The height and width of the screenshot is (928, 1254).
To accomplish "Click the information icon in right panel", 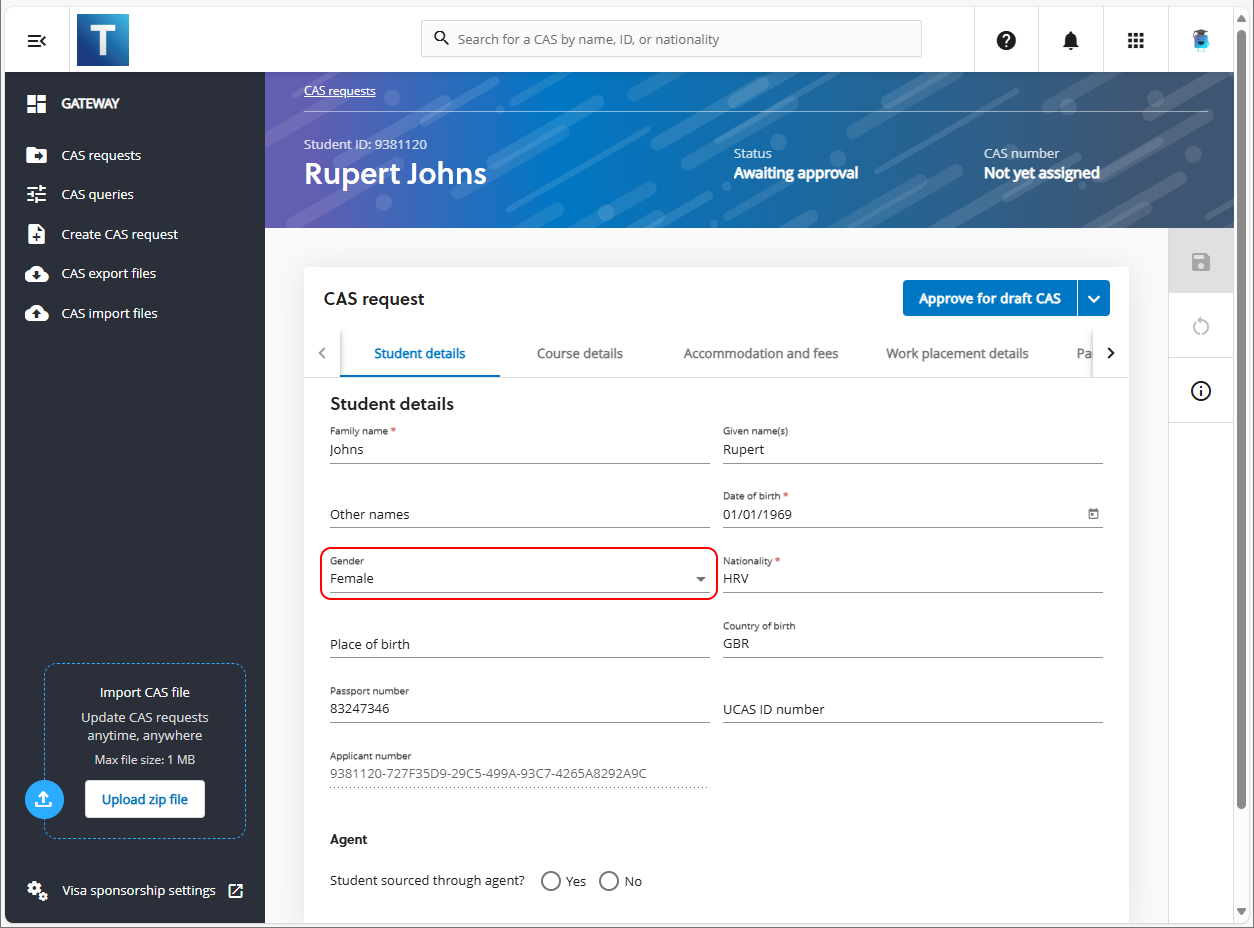I will (x=1201, y=391).
